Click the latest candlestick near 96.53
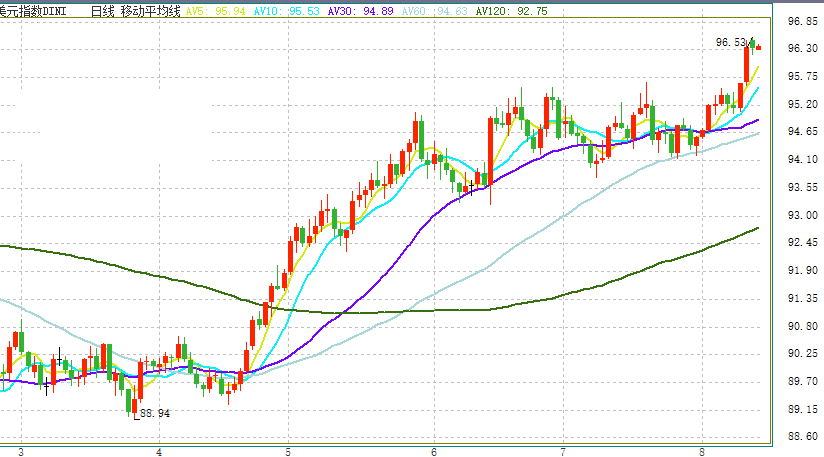Screen dimensions: 824x457 tap(759, 47)
